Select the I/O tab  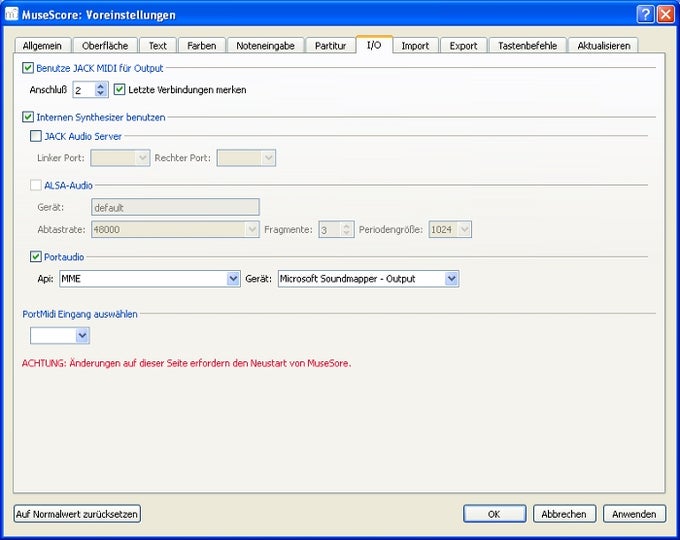374,45
